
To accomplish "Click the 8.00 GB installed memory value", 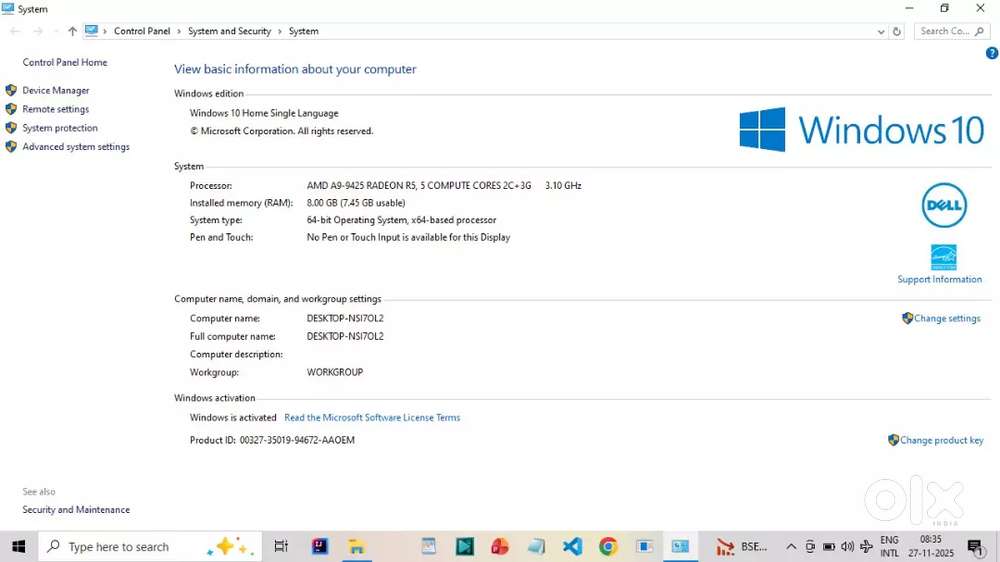I will point(356,203).
